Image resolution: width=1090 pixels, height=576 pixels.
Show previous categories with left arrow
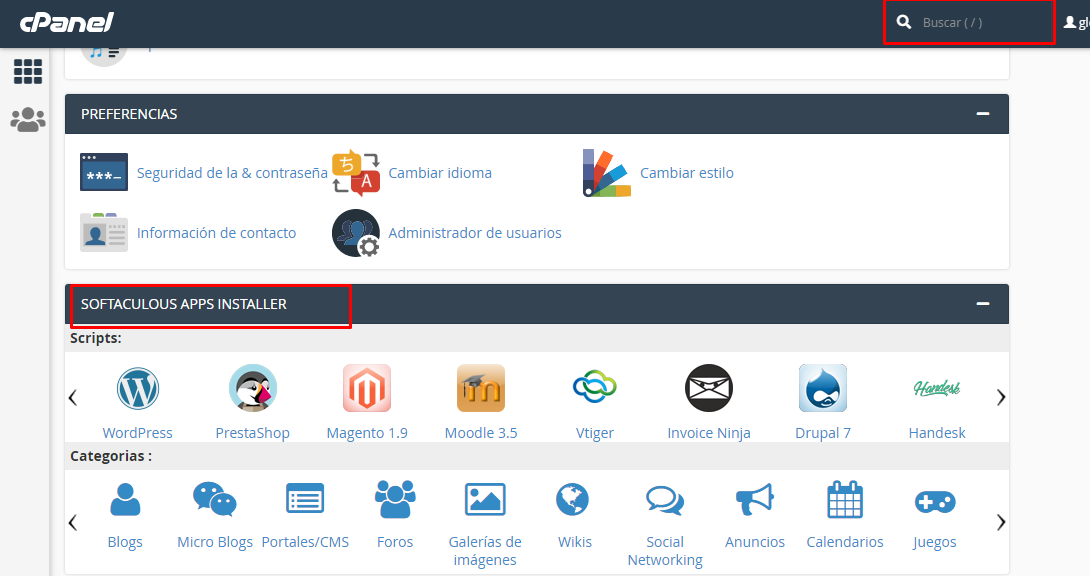coord(73,522)
